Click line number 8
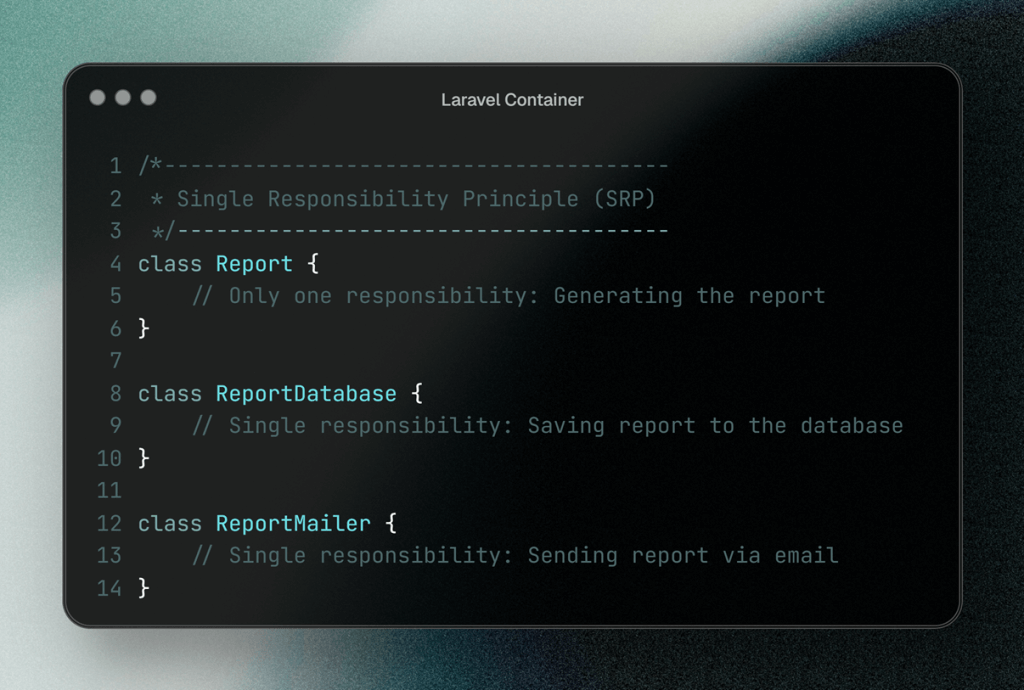Image resolution: width=1024 pixels, height=690 pixels. point(115,393)
